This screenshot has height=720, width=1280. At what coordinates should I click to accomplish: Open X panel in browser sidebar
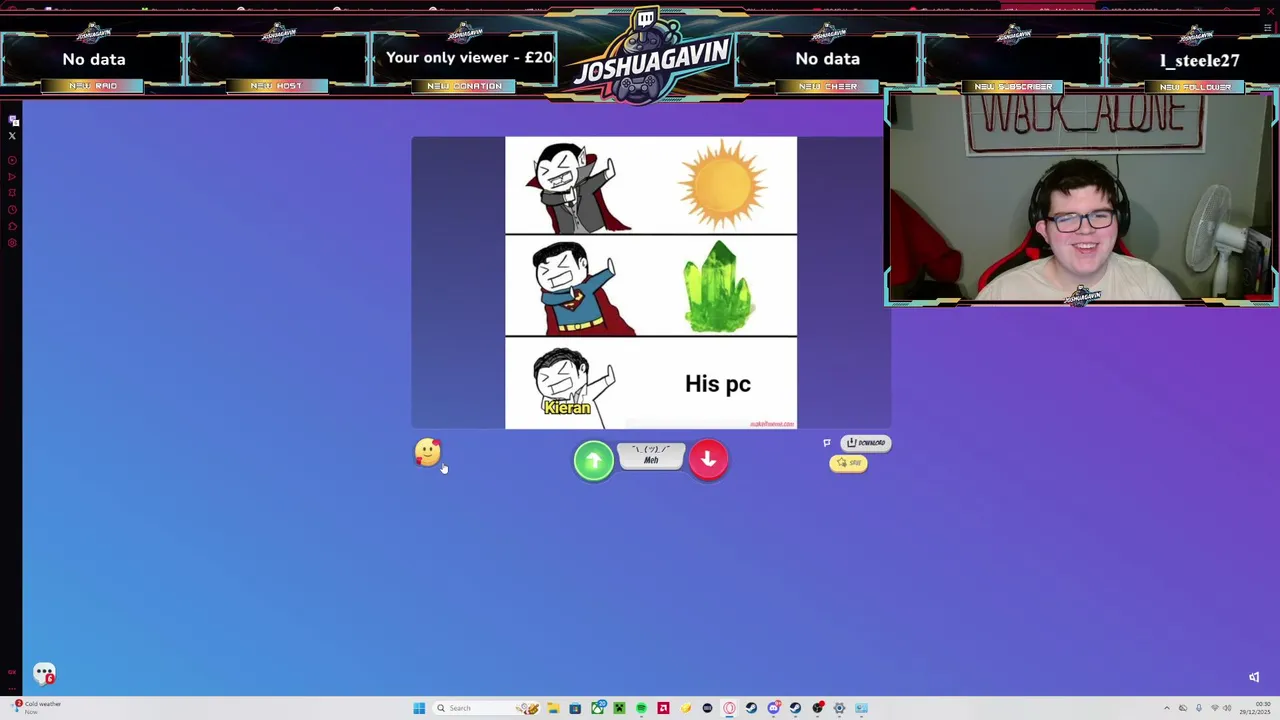tap(12, 136)
